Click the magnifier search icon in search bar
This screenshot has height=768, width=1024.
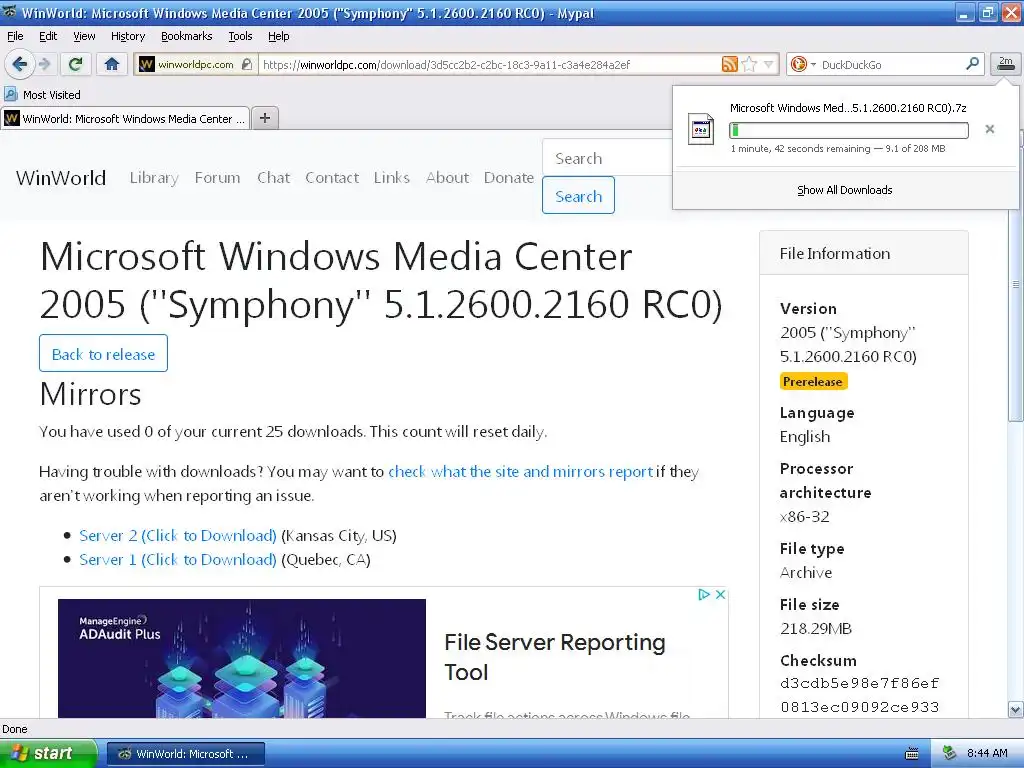[x=972, y=64]
